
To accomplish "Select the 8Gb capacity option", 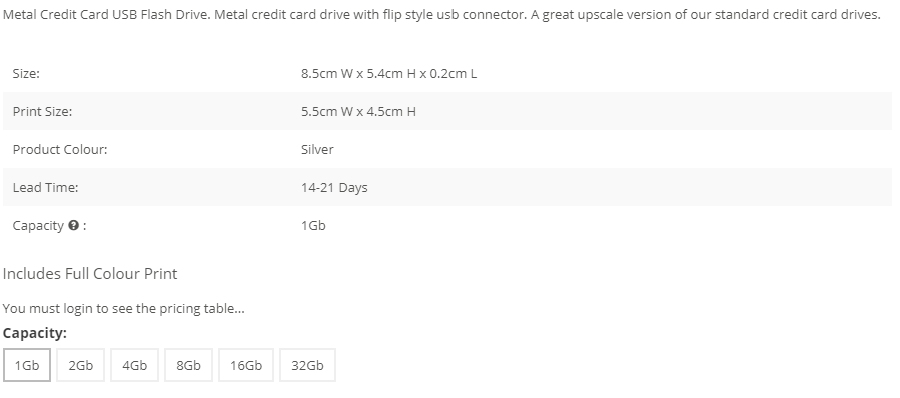I will [188, 365].
